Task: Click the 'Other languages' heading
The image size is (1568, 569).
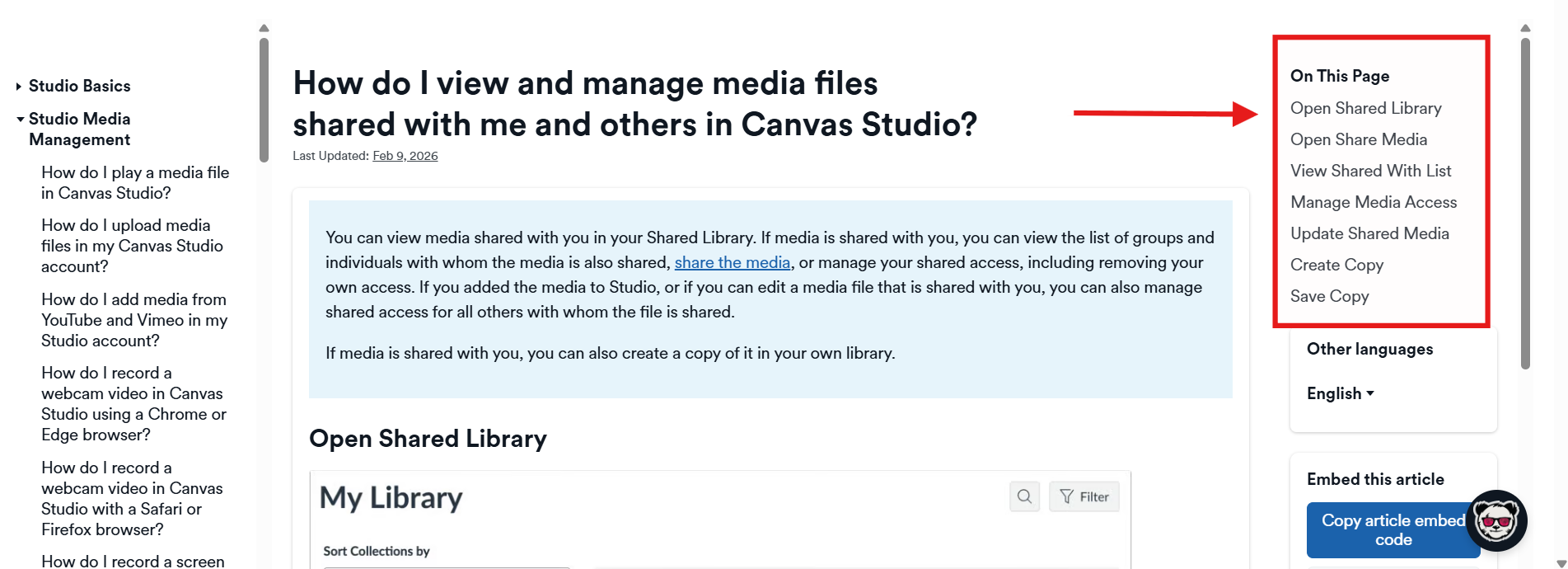Action: click(x=1369, y=349)
